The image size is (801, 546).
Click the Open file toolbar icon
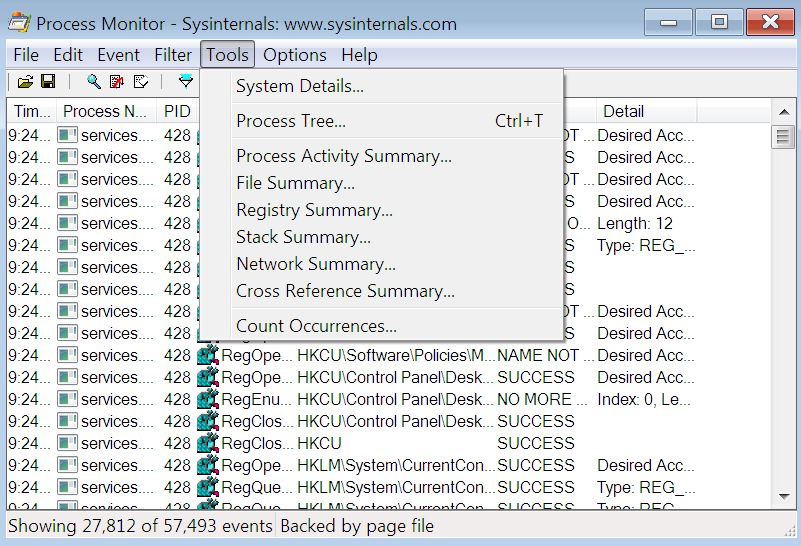tap(25, 81)
